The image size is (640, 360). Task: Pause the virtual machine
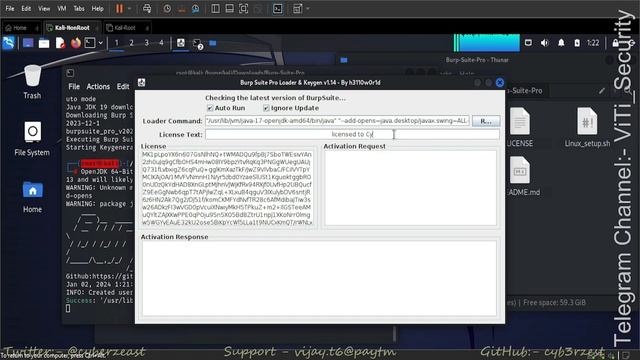pos(120,9)
